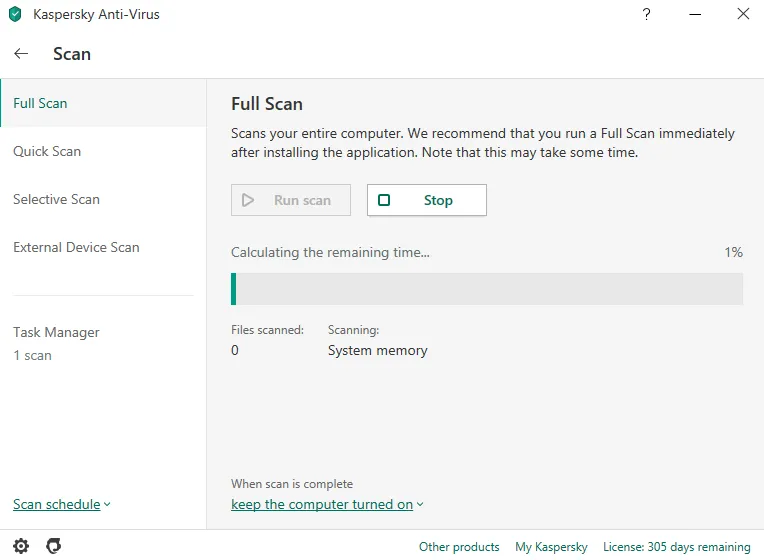Screen dimensions: 764x560
Task: Click the disabled Run scan button
Action: [x=290, y=200]
